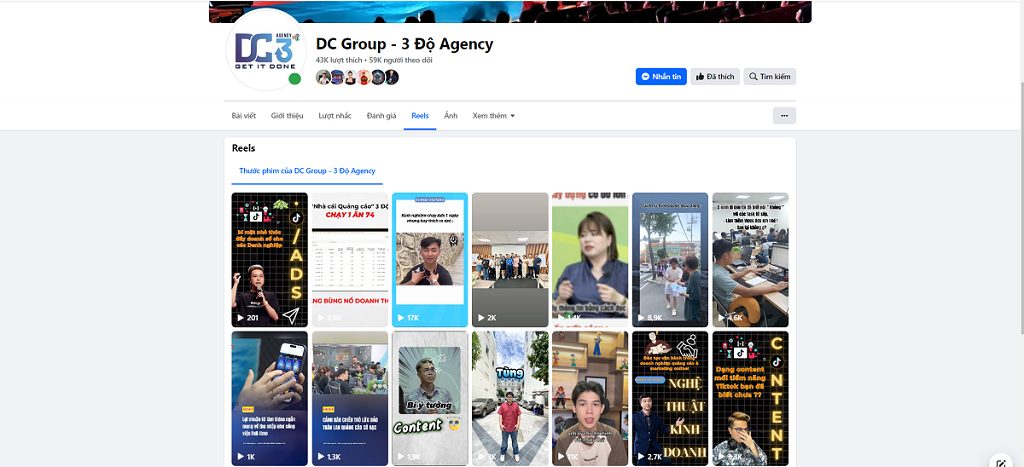Play the "Cảnh báo chiêu trò lừa đảo" reel

[350, 398]
